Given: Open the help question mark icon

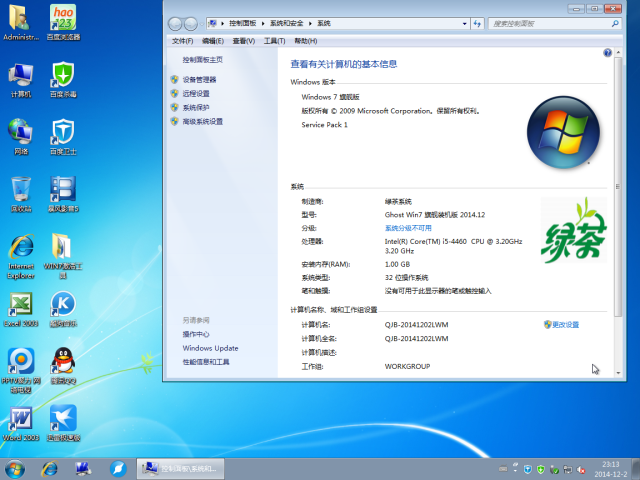Looking at the screenshot, I should pyautogui.click(x=607, y=53).
